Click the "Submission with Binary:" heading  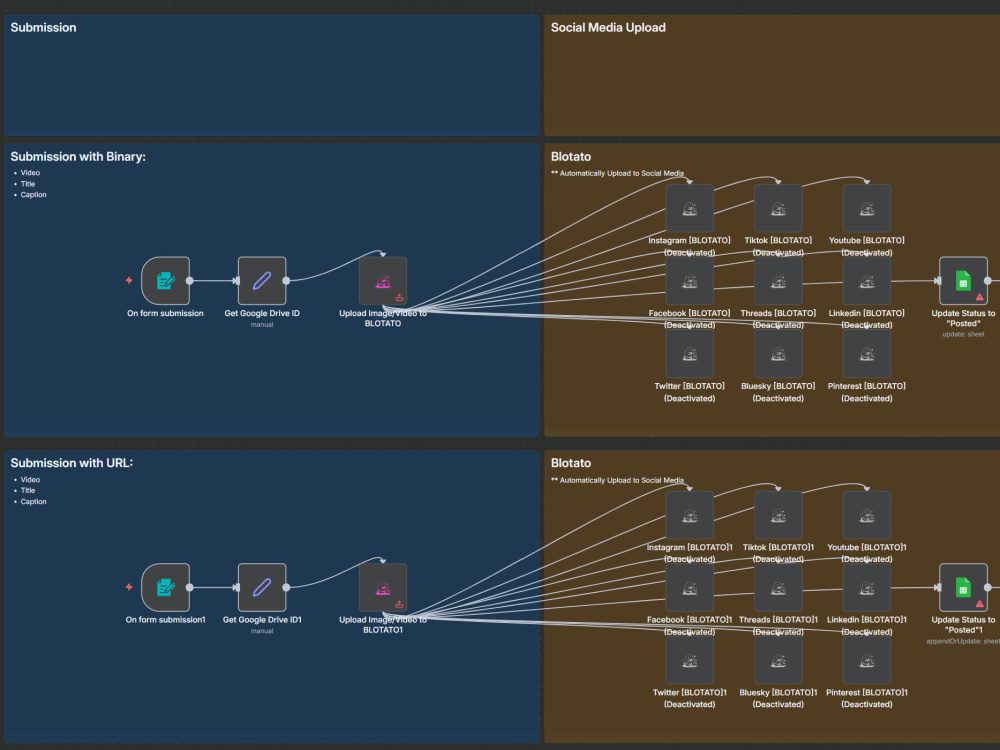[x=78, y=157]
